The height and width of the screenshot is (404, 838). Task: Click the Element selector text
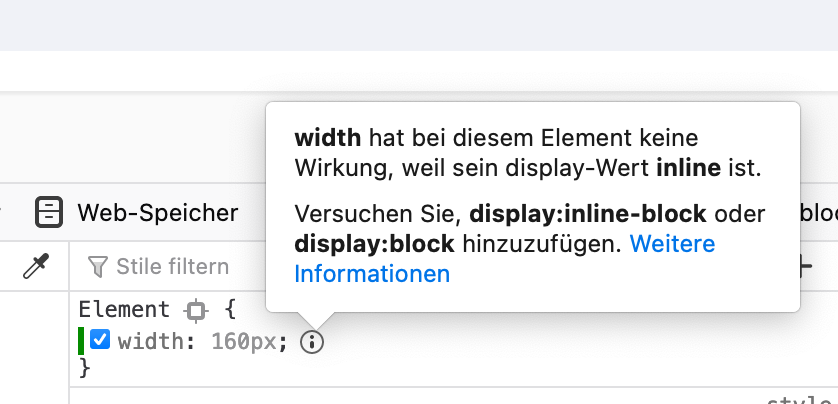[x=124, y=309]
